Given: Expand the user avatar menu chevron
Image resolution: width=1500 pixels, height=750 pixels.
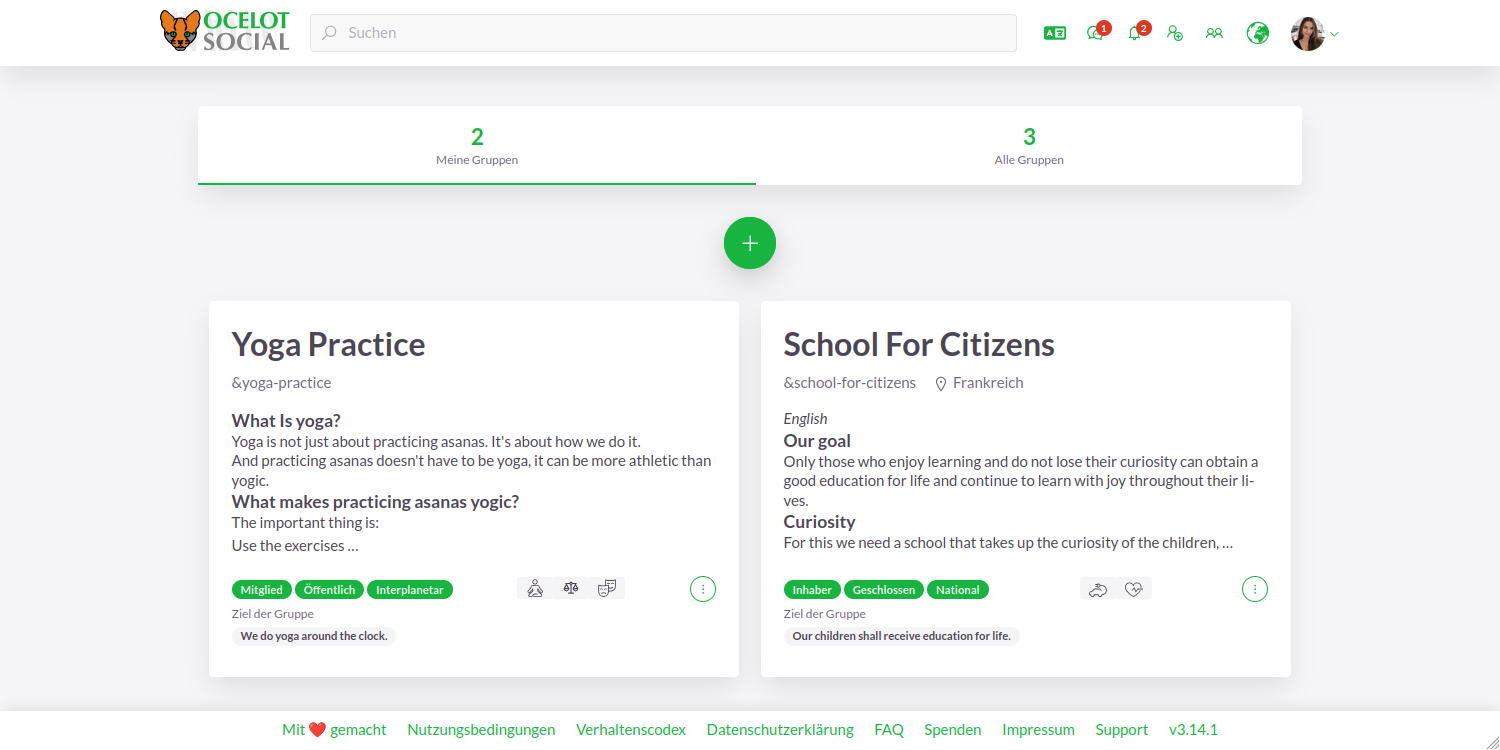Looking at the screenshot, I should [x=1334, y=34].
